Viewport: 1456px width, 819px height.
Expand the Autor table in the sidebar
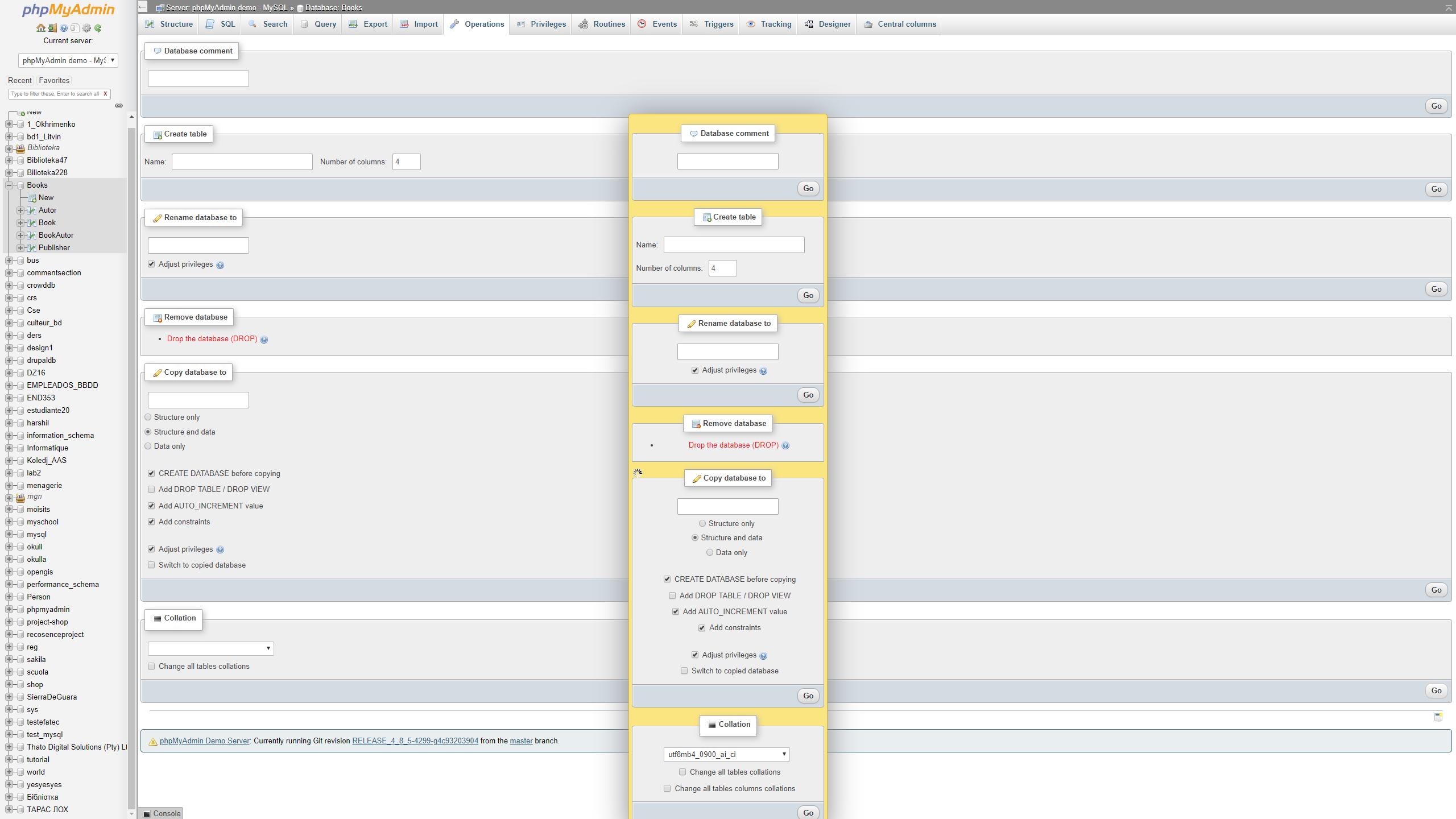pyautogui.click(x=22, y=210)
